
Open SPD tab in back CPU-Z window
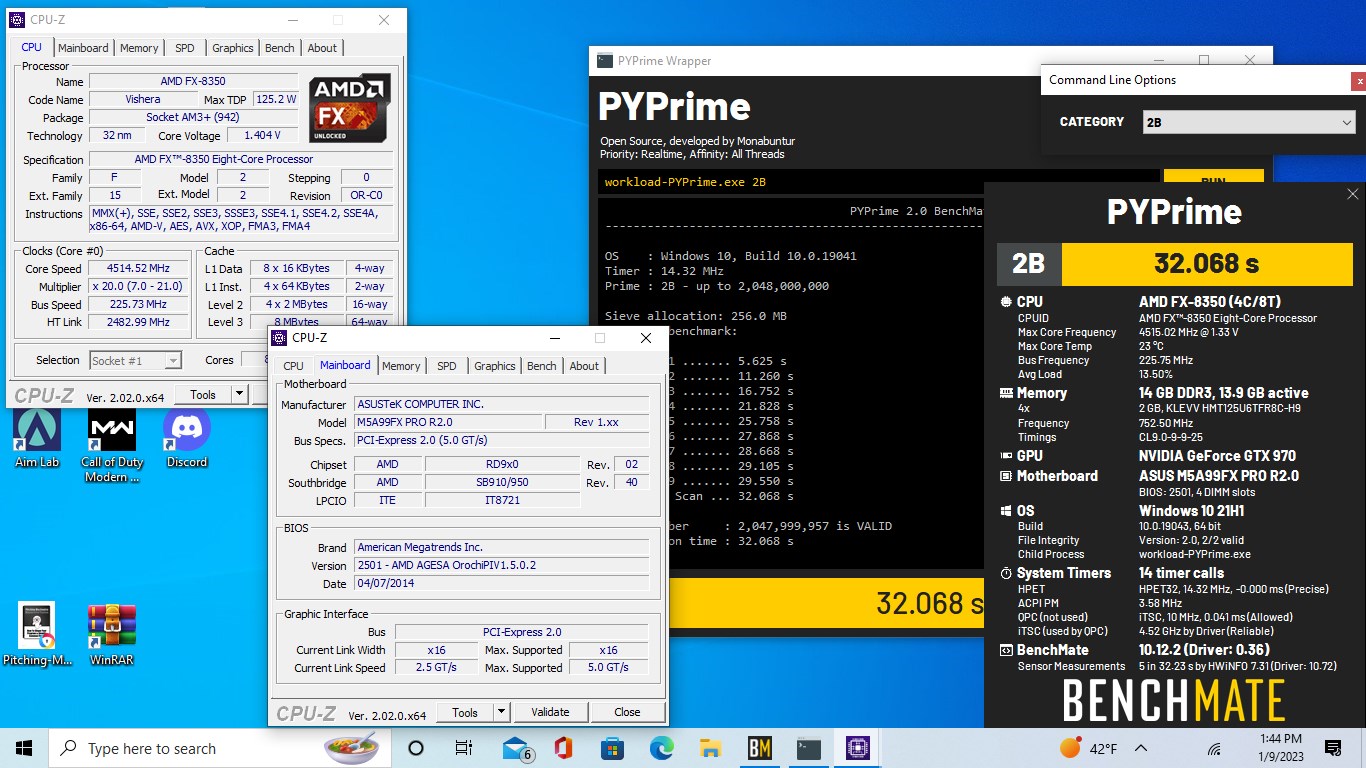point(185,48)
